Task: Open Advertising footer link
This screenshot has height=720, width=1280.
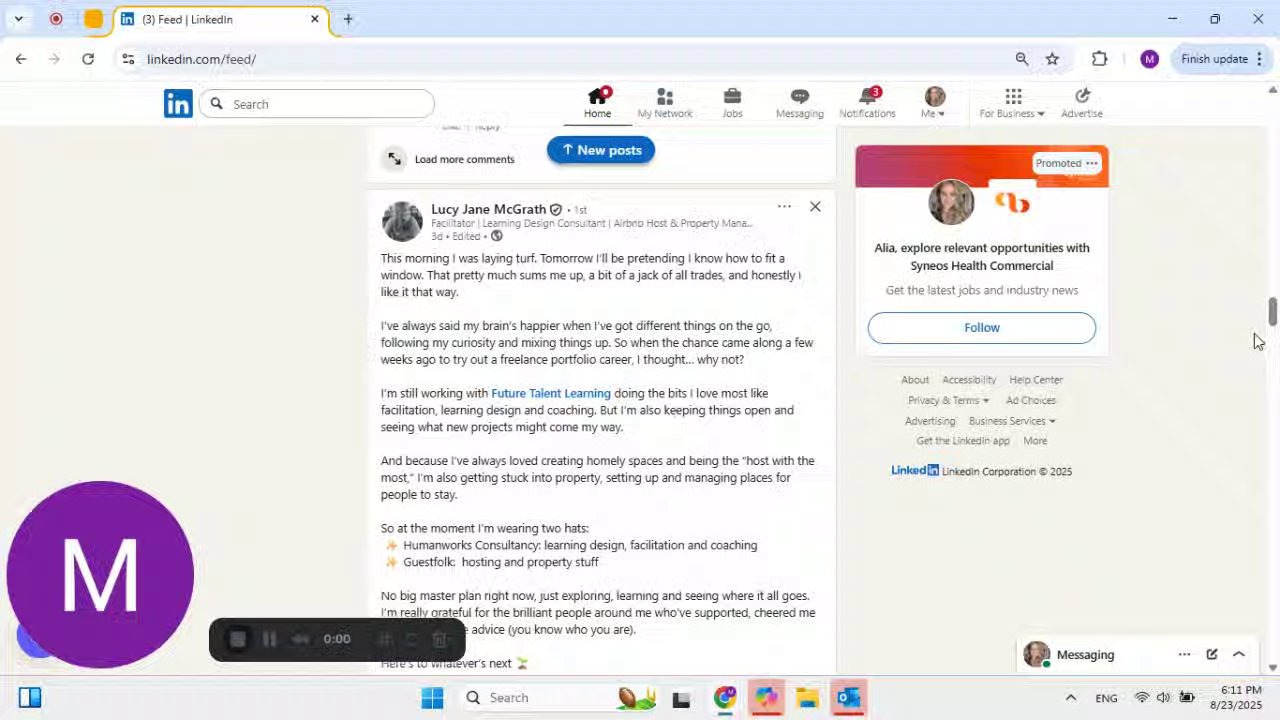Action: click(930, 421)
